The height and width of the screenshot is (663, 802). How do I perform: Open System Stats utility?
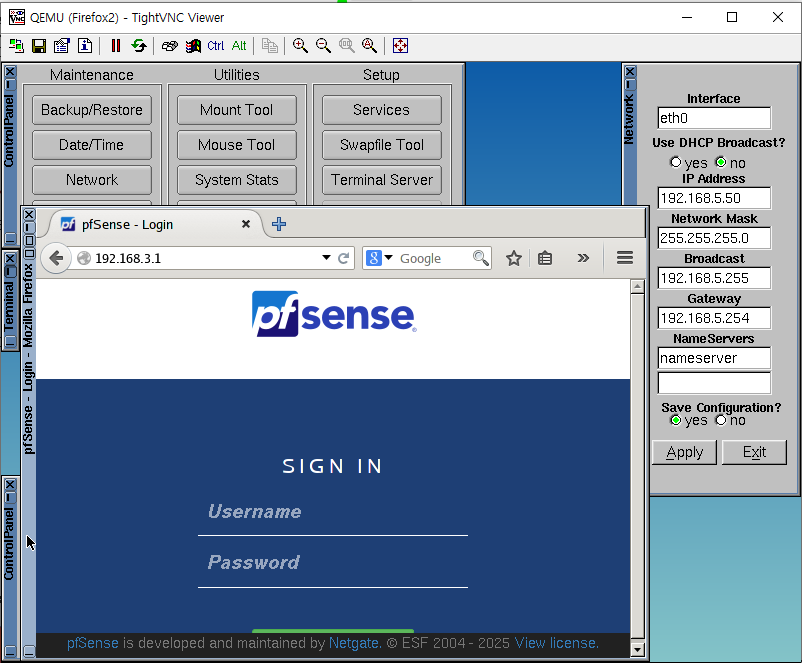click(x=237, y=180)
